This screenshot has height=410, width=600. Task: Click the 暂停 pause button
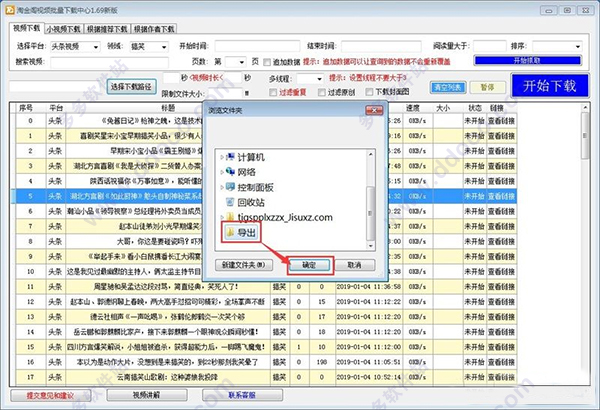(x=487, y=87)
